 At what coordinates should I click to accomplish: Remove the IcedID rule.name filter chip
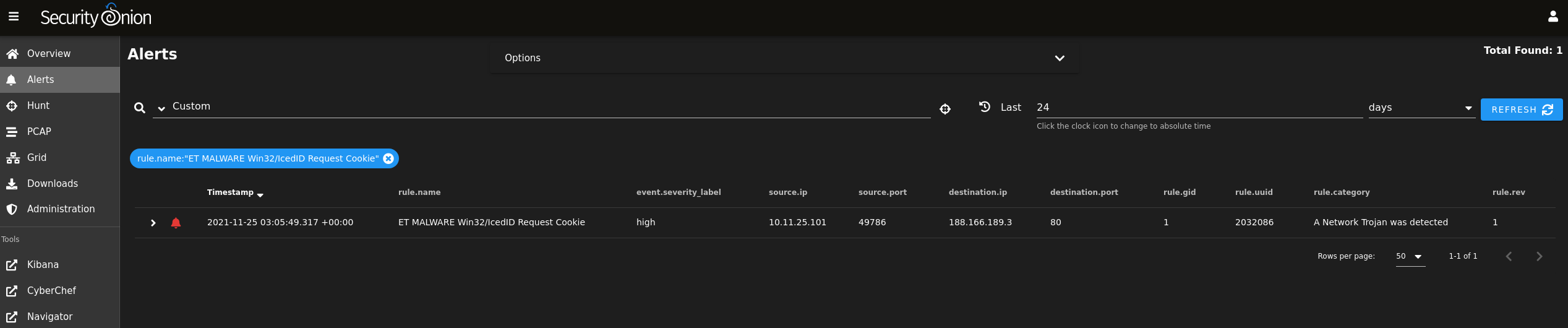pos(388,158)
